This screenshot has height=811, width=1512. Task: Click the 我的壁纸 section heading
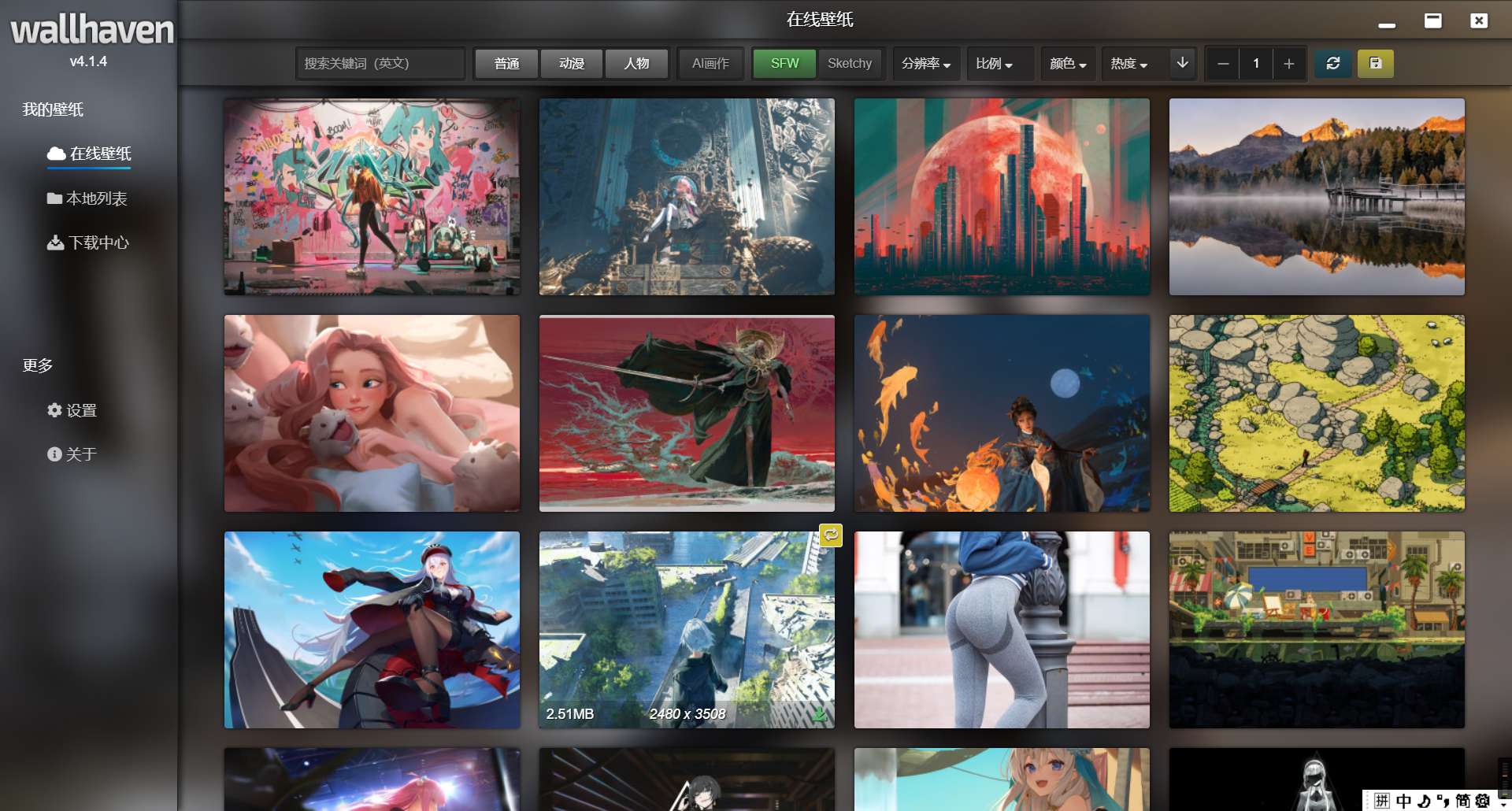pyautogui.click(x=53, y=109)
